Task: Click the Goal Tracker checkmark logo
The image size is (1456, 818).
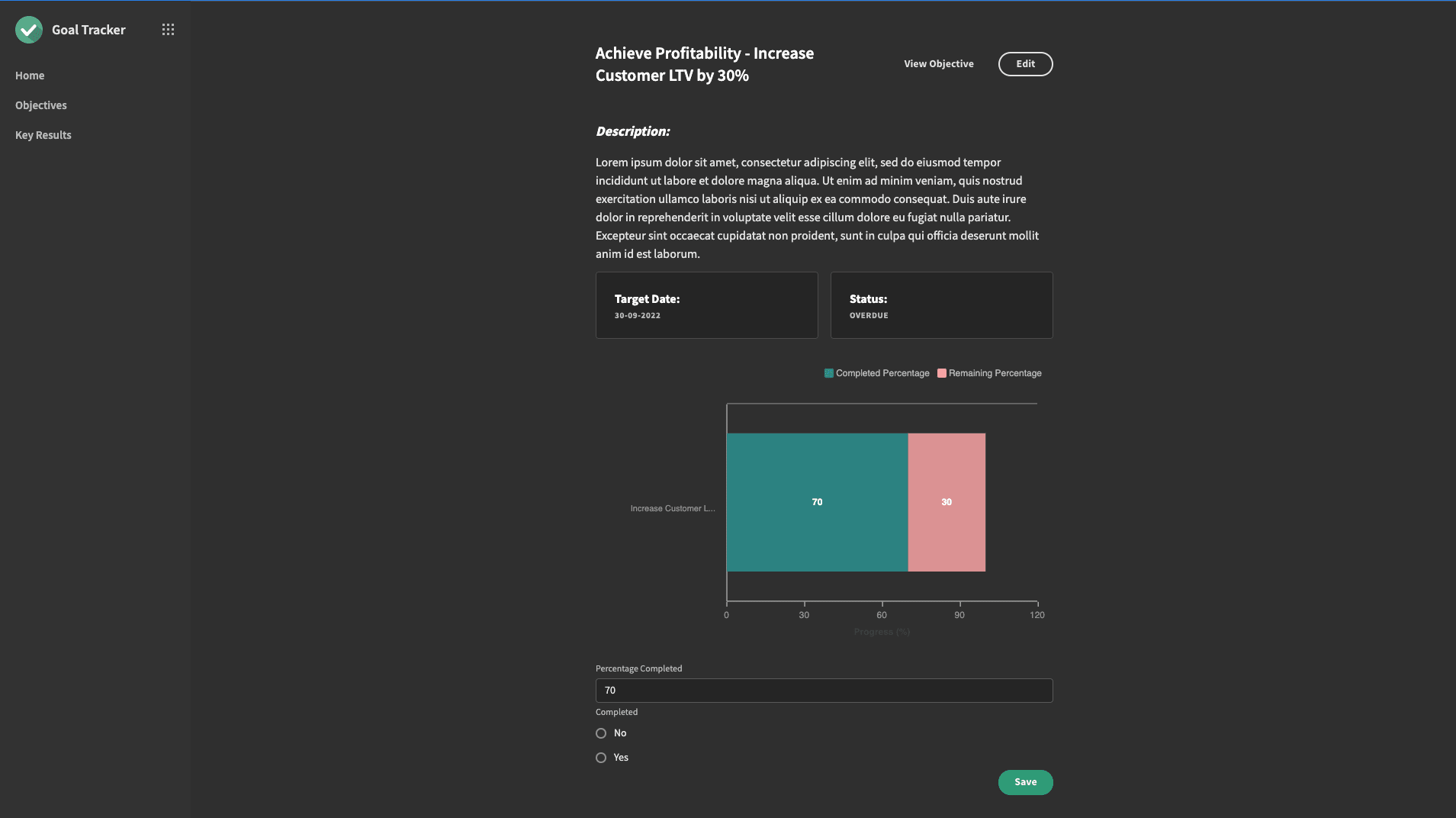Action: 29,30
